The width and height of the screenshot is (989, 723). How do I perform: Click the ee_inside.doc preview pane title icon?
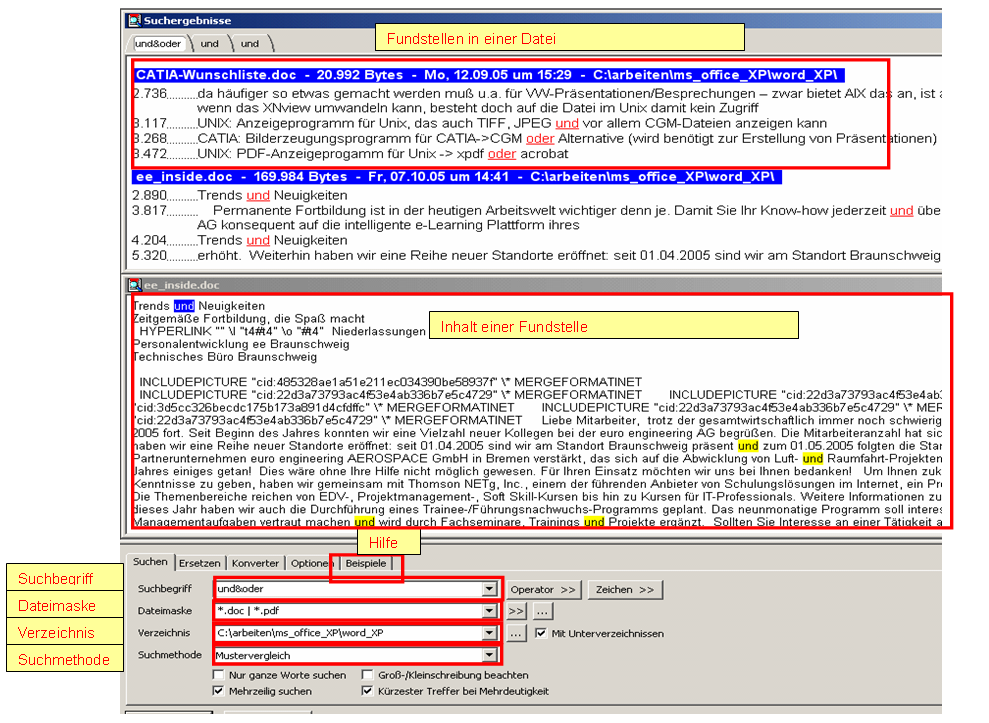click(134, 285)
